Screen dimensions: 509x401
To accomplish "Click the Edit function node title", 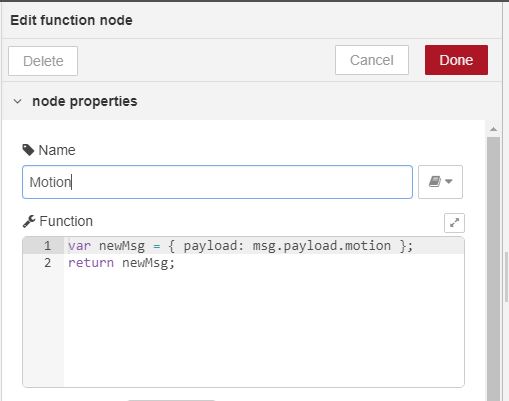I will (71, 20).
